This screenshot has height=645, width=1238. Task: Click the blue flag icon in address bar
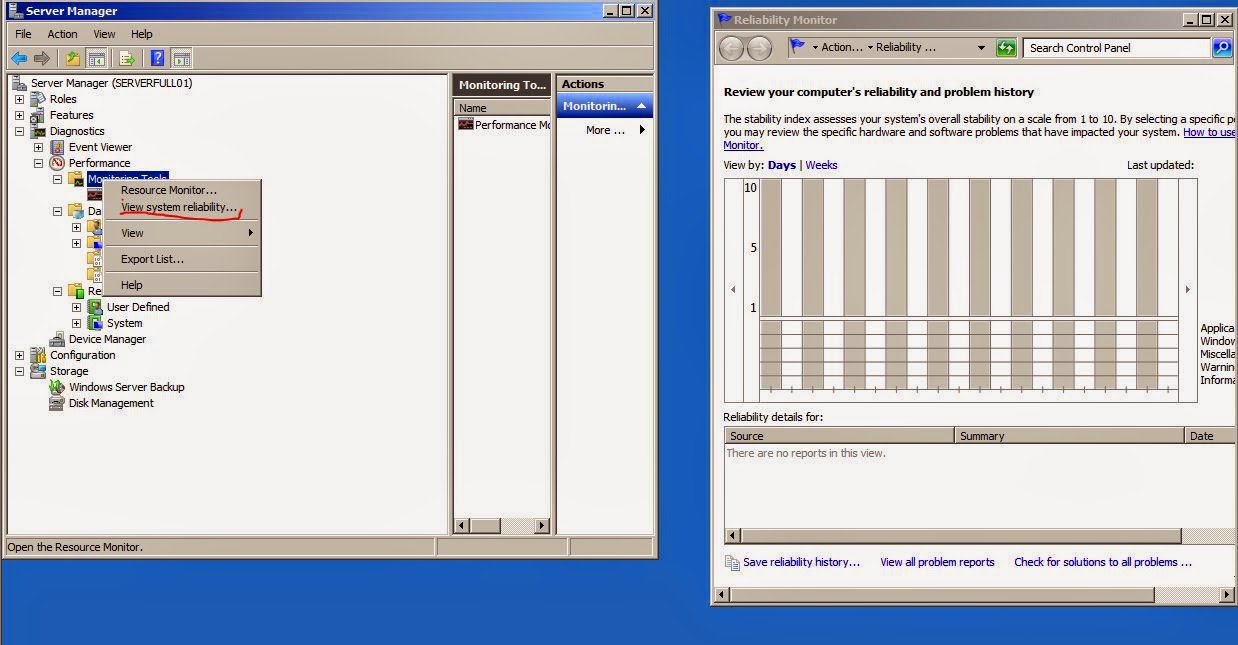click(x=797, y=46)
